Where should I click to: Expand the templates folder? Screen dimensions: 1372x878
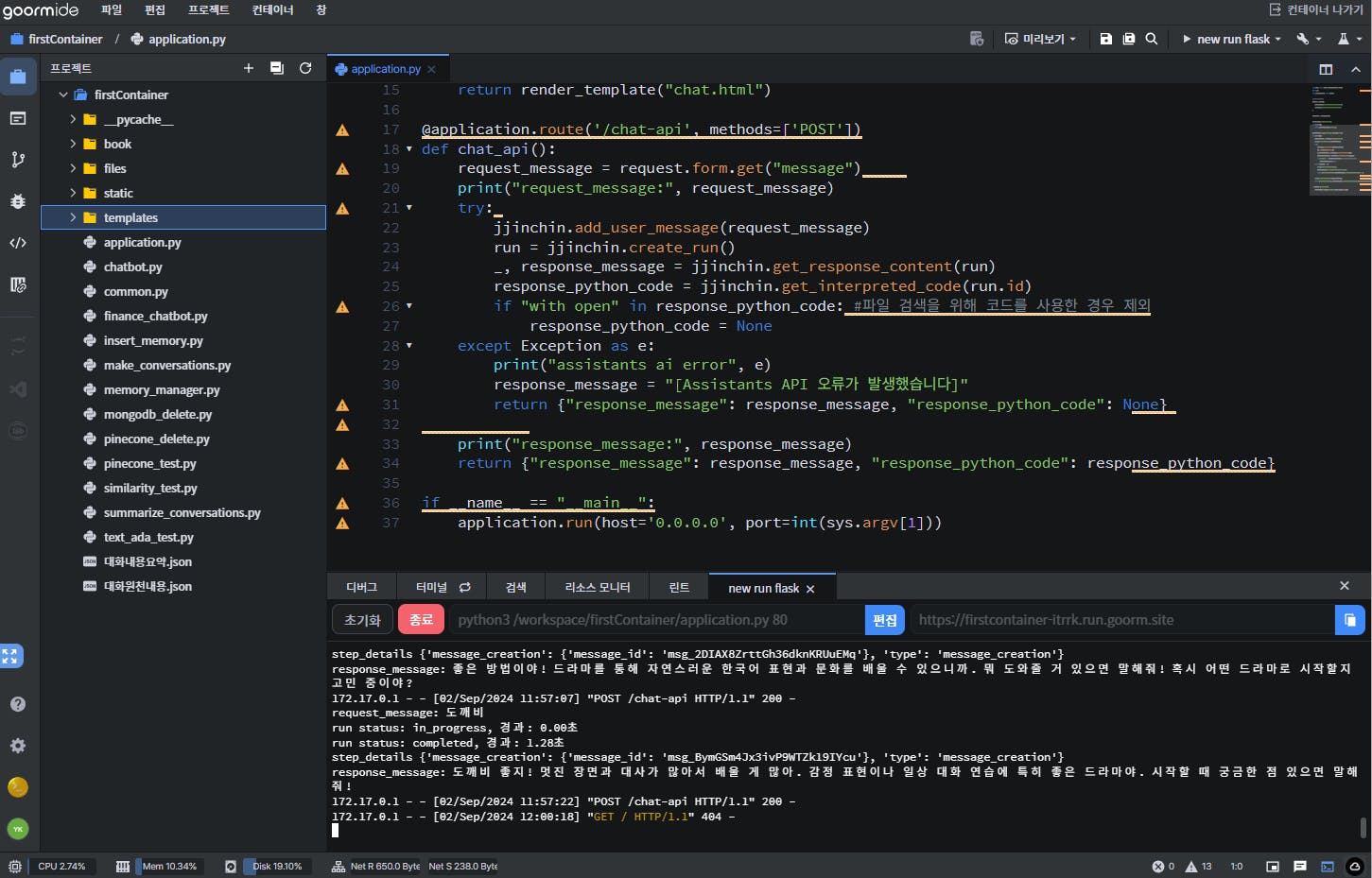pyautogui.click(x=73, y=217)
